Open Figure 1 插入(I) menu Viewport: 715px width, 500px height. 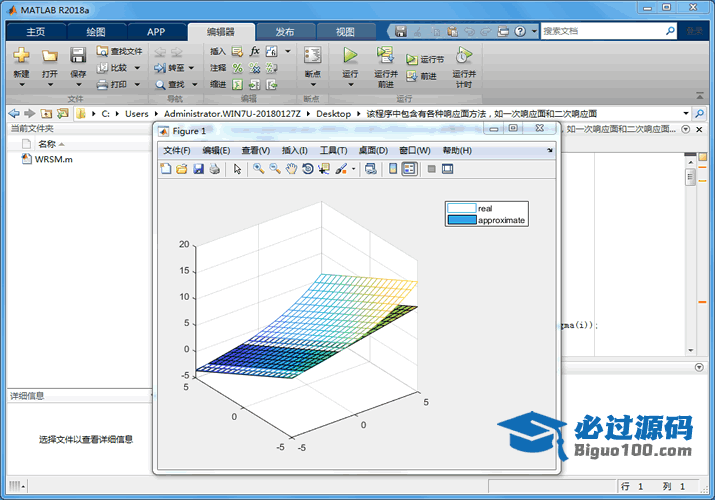tap(295, 150)
